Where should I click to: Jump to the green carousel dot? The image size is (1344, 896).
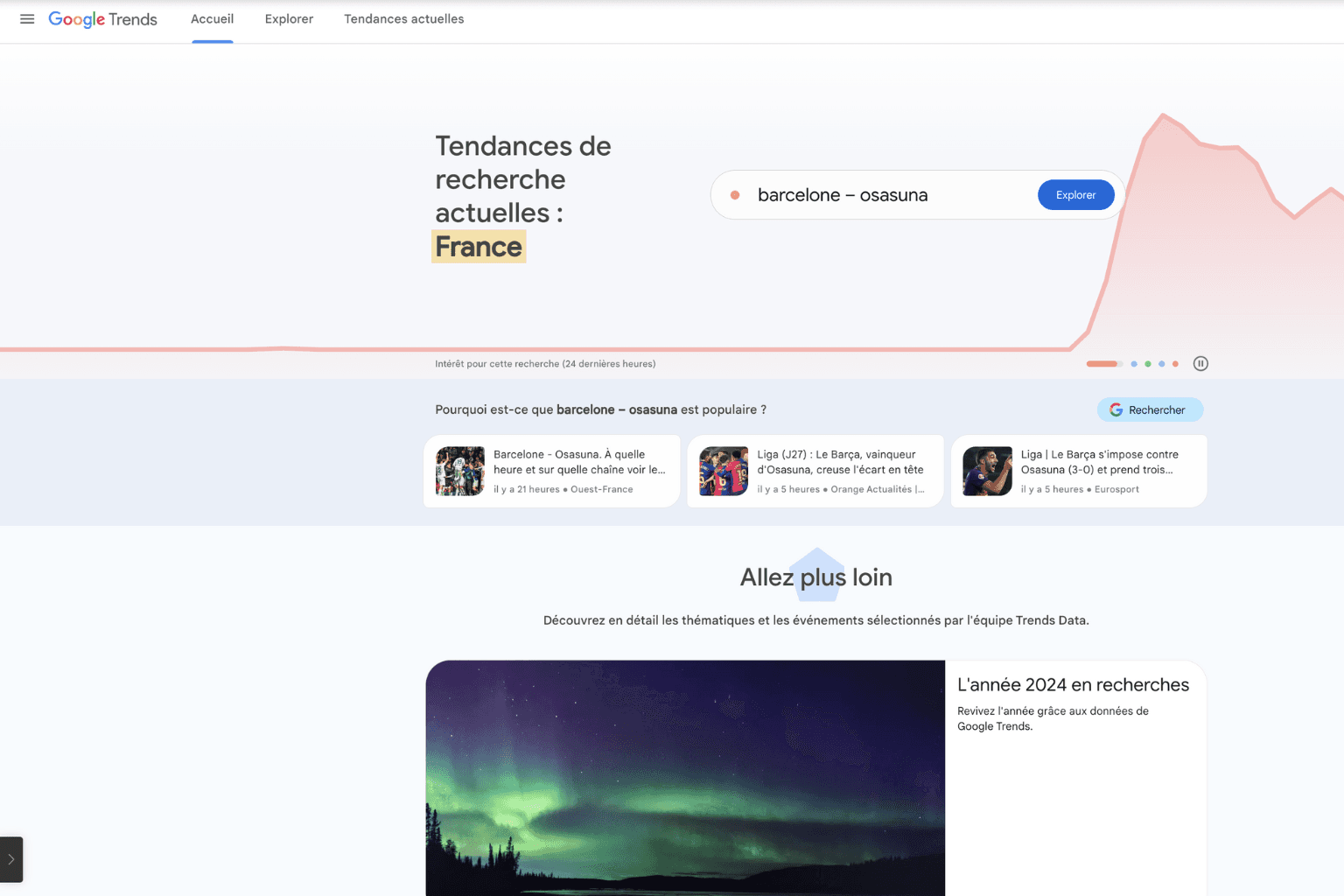click(1148, 364)
